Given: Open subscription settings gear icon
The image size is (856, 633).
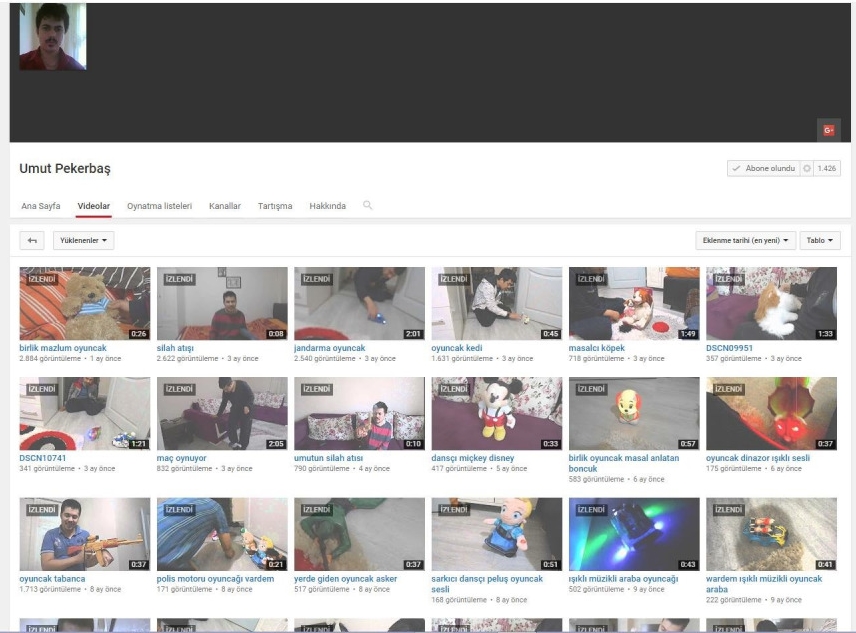Looking at the screenshot, I should tap(806, 168).
